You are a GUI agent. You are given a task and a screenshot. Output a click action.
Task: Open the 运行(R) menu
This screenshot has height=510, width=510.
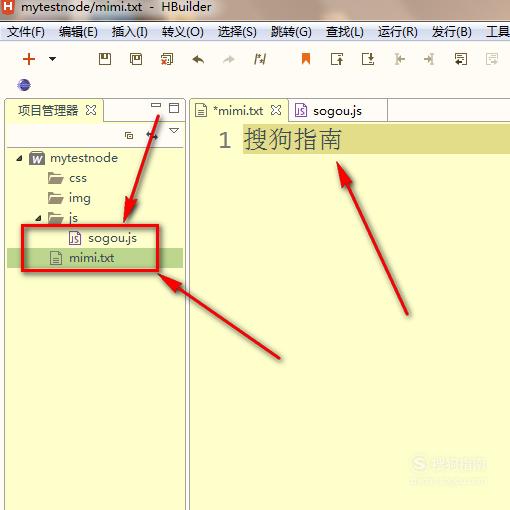[398, 32]
